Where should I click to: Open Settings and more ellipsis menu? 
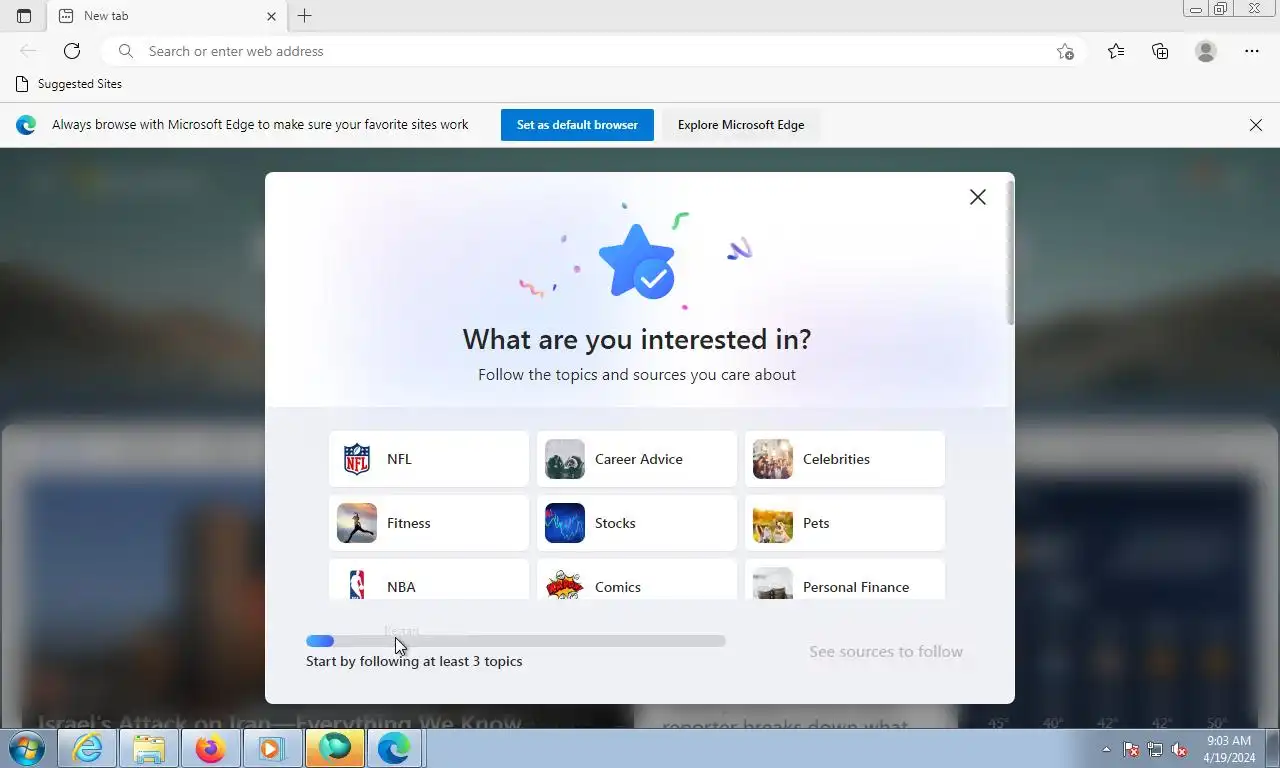tap(1252, 51)
